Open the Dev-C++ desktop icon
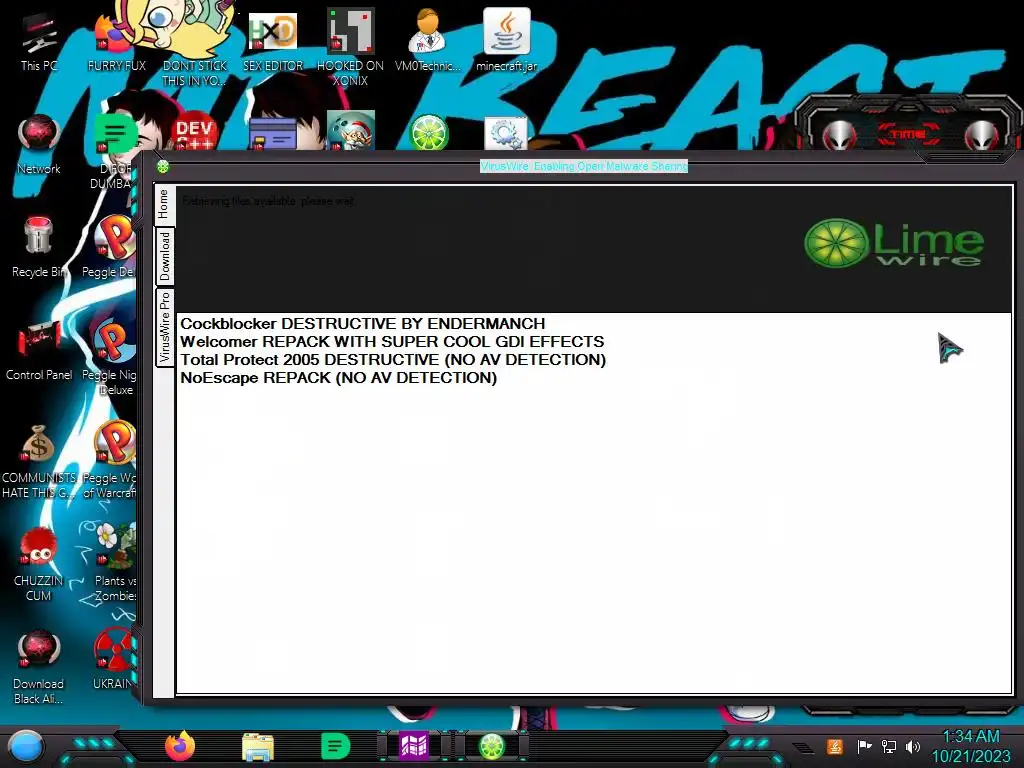Image resolution: width=1024 pixels, height=768 pixels. pos(194,133)
